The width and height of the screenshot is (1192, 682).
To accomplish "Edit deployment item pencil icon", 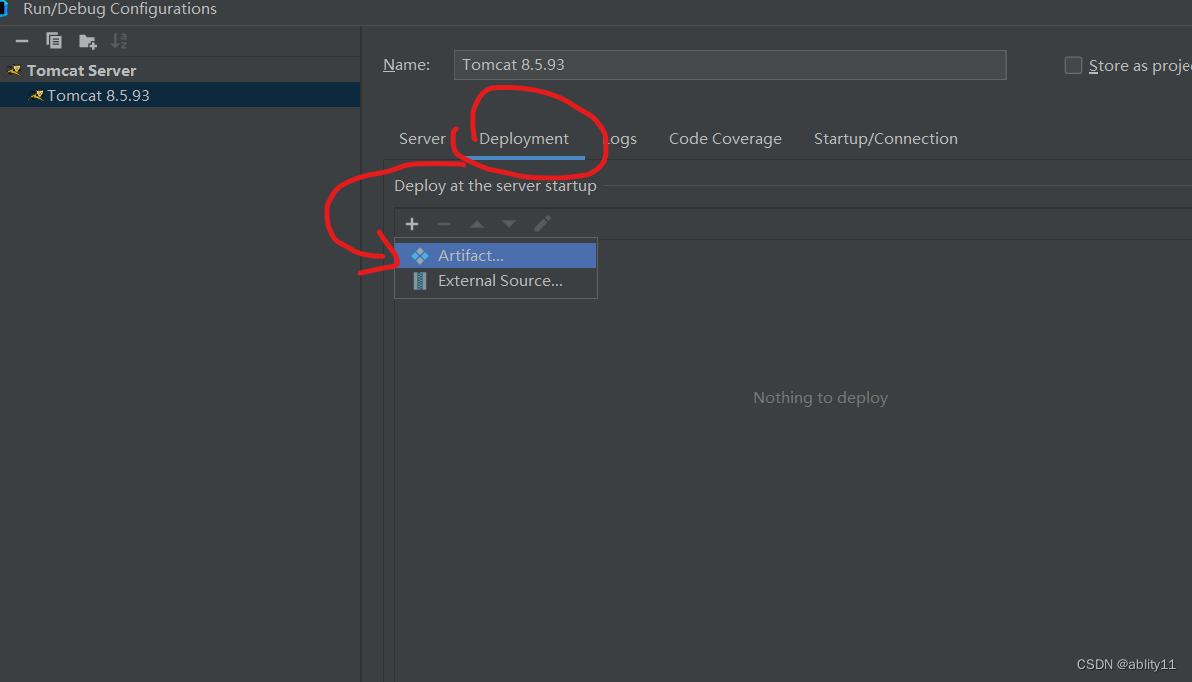I will (x=542, y=224).
